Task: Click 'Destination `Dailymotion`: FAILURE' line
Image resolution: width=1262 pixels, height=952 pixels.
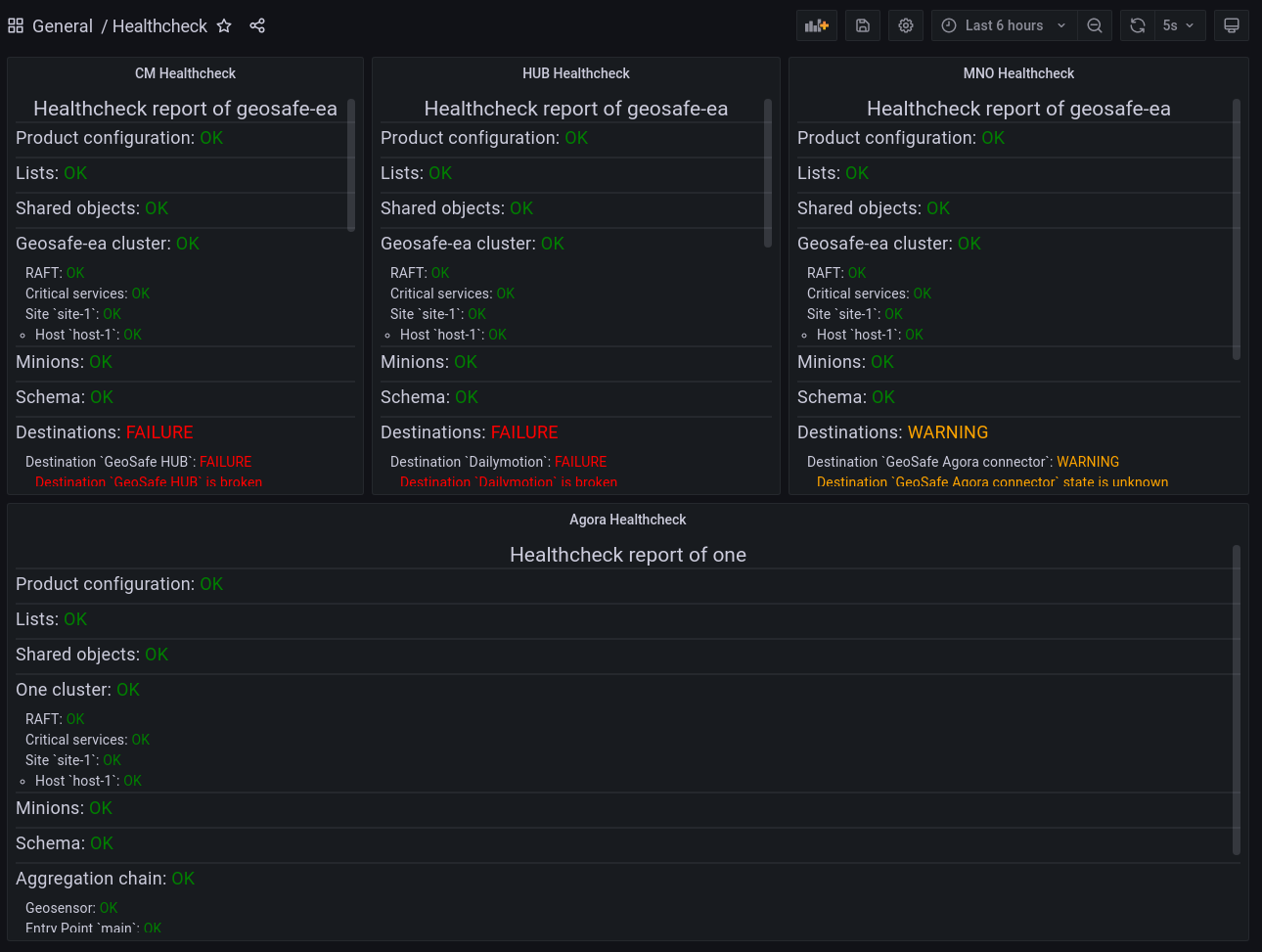Action: (499, 462)
